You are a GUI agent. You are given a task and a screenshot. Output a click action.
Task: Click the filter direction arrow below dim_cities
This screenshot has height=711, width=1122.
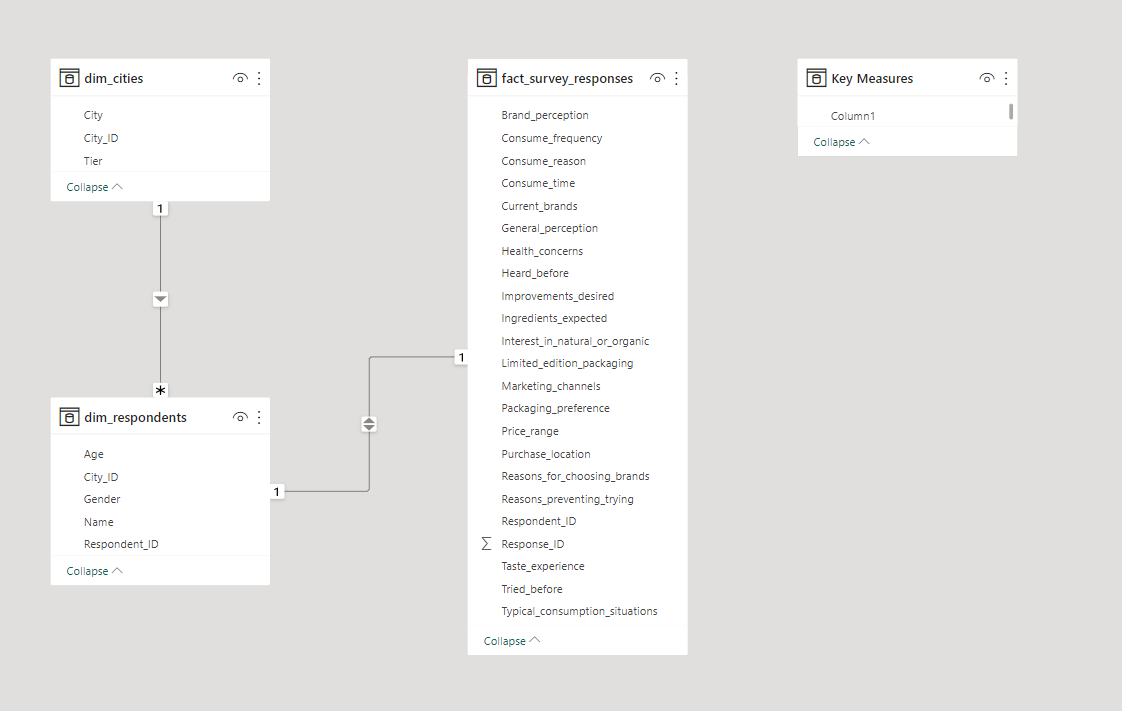pyautogui.click(x=160, y=298)
